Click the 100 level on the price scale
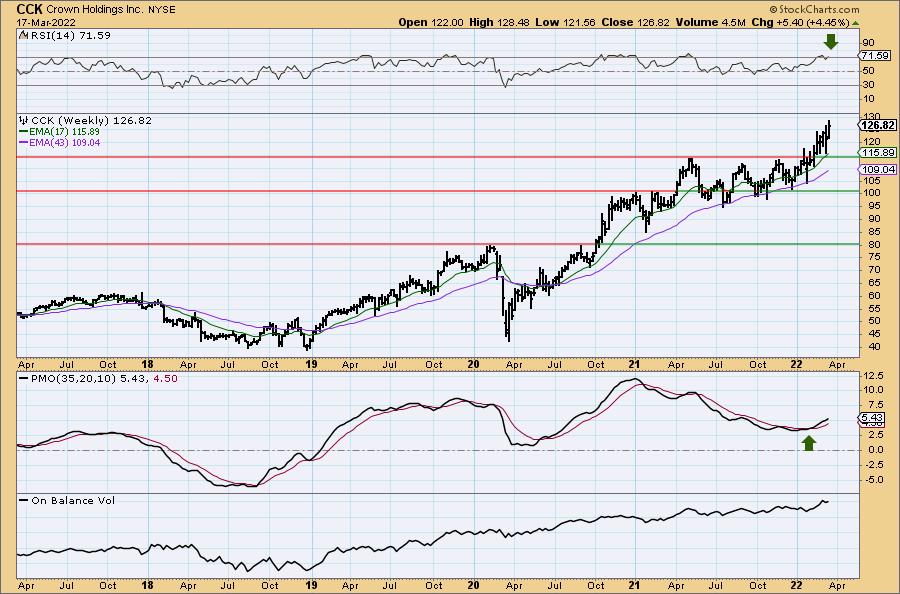Viewport: 900px width, 594px height. point(870,193)
